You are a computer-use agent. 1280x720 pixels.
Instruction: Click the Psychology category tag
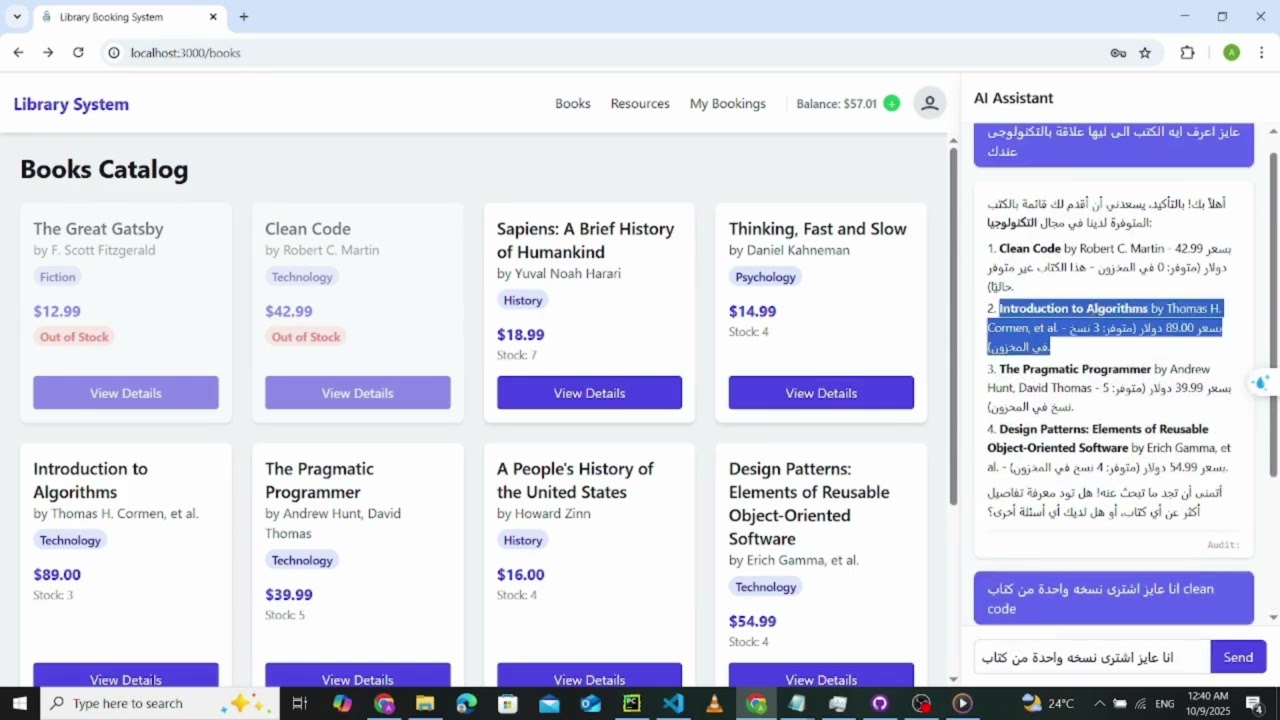click(765, 277)
